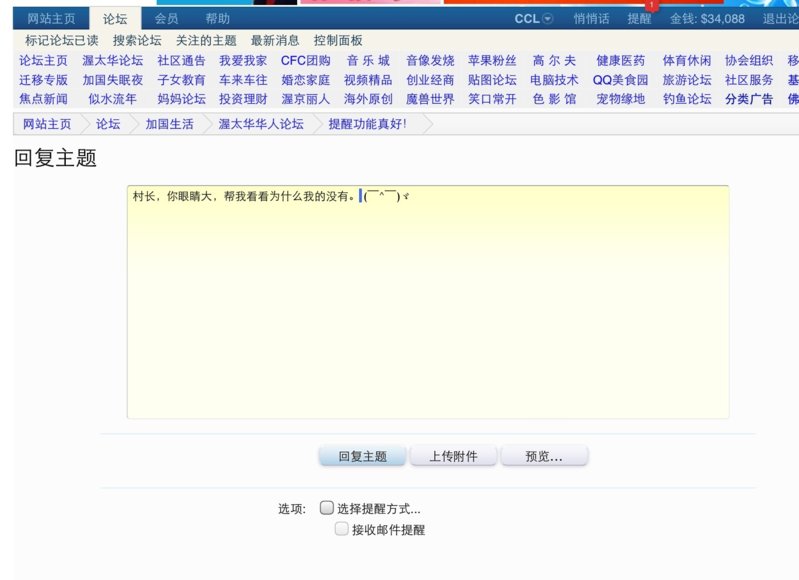Open the 社区通告 link
Screen dimensions: 799x580
click(181, 61)
